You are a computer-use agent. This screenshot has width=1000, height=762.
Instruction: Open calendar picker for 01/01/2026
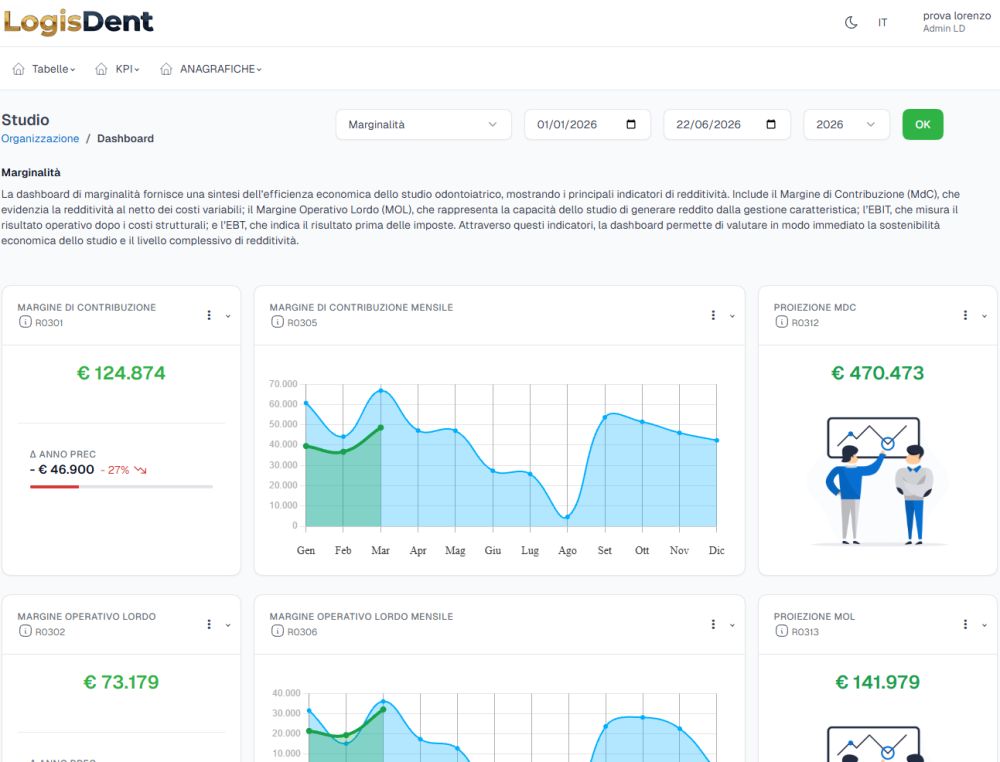click(631, 124)
